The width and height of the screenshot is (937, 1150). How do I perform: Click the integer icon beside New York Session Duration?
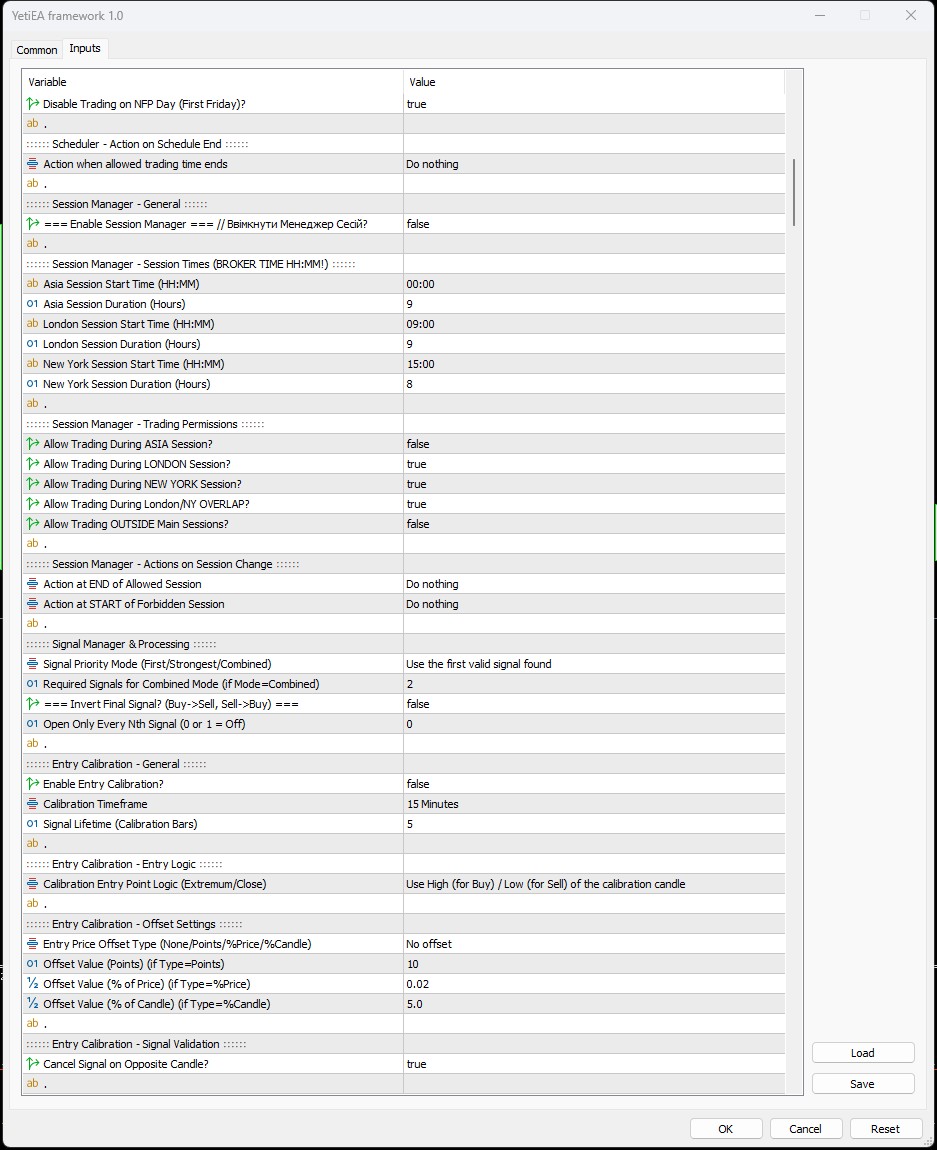32,384
